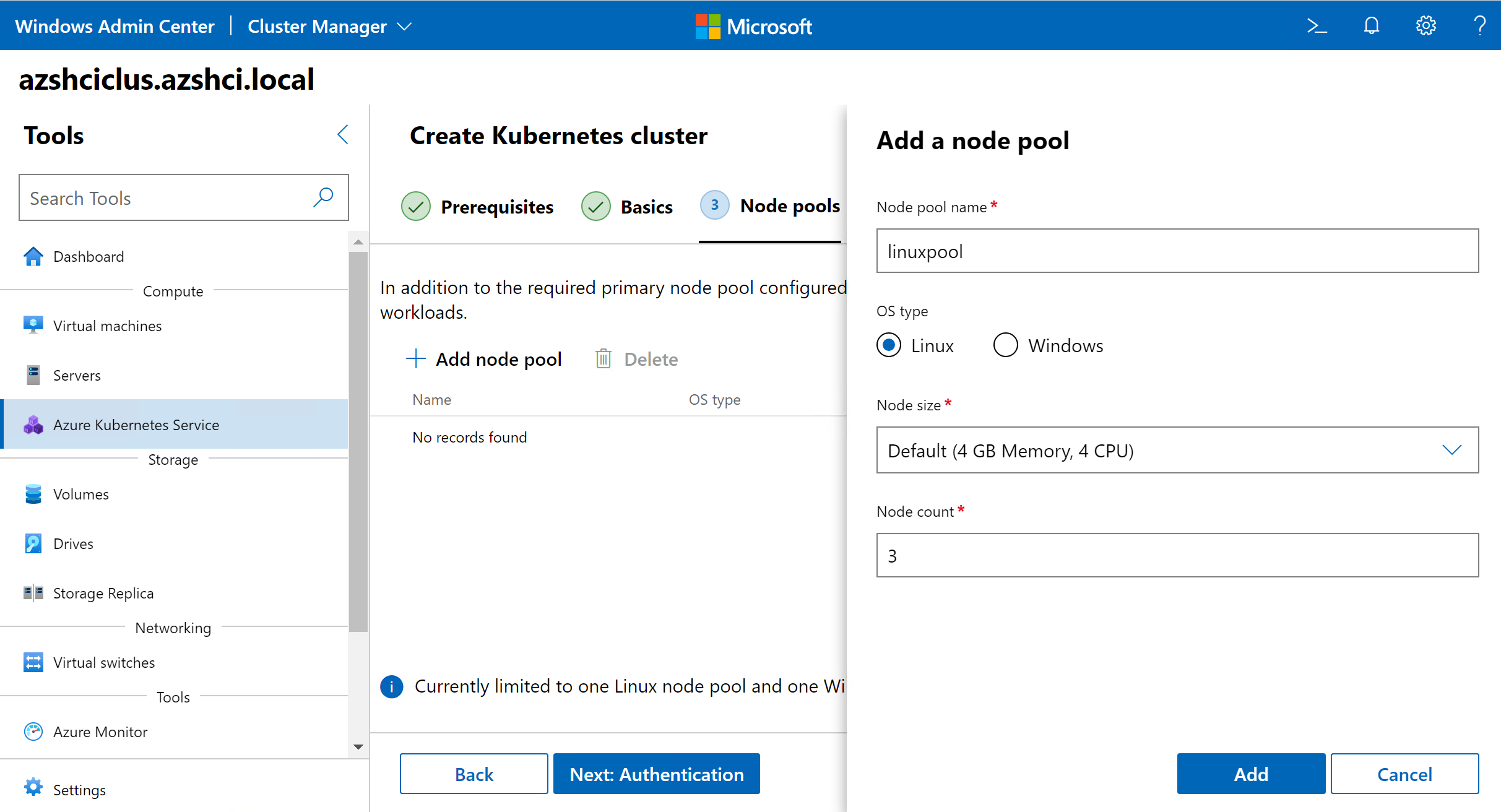
Task: Click Next: Authentication button
Action: pyautogui.click(x=656, y=774)
